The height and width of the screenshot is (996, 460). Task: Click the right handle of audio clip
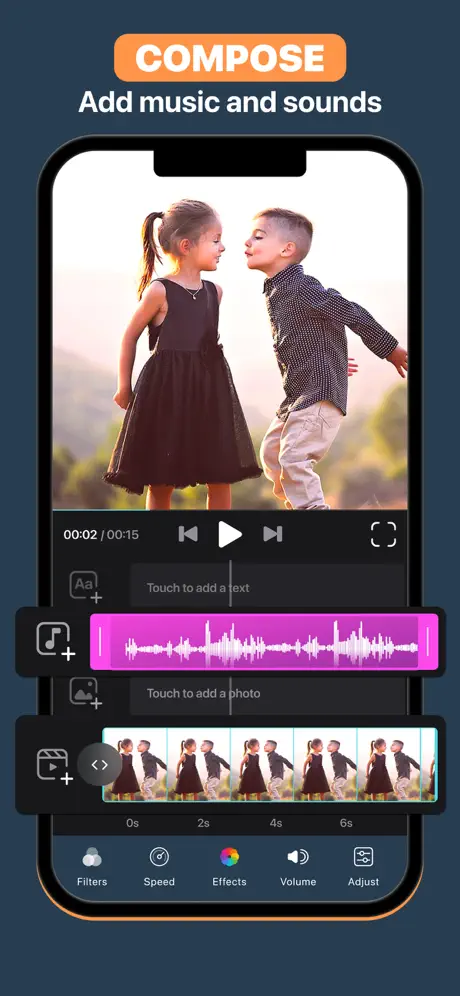tap(428, 642)
